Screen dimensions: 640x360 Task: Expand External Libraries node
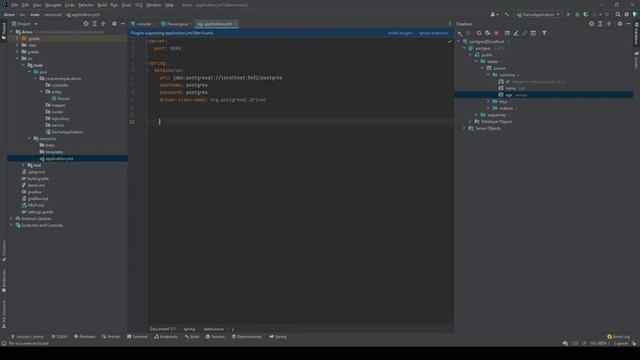coord(11,219)
